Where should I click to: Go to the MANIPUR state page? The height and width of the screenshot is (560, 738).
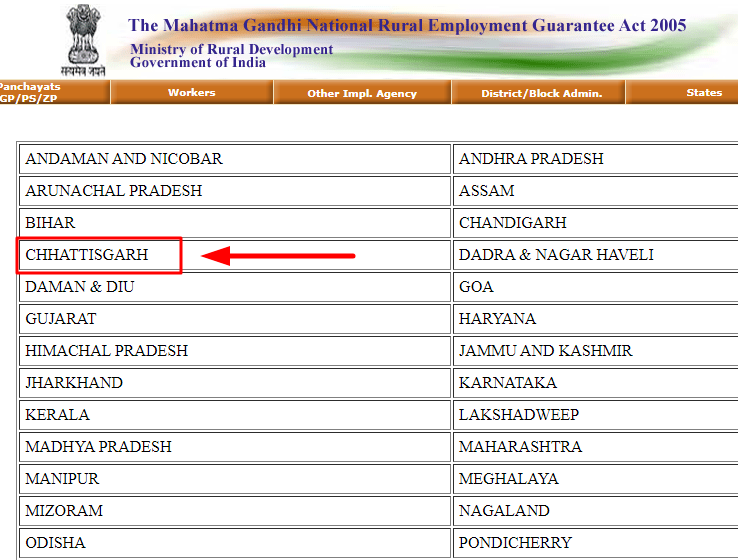(x=62, y=479)
